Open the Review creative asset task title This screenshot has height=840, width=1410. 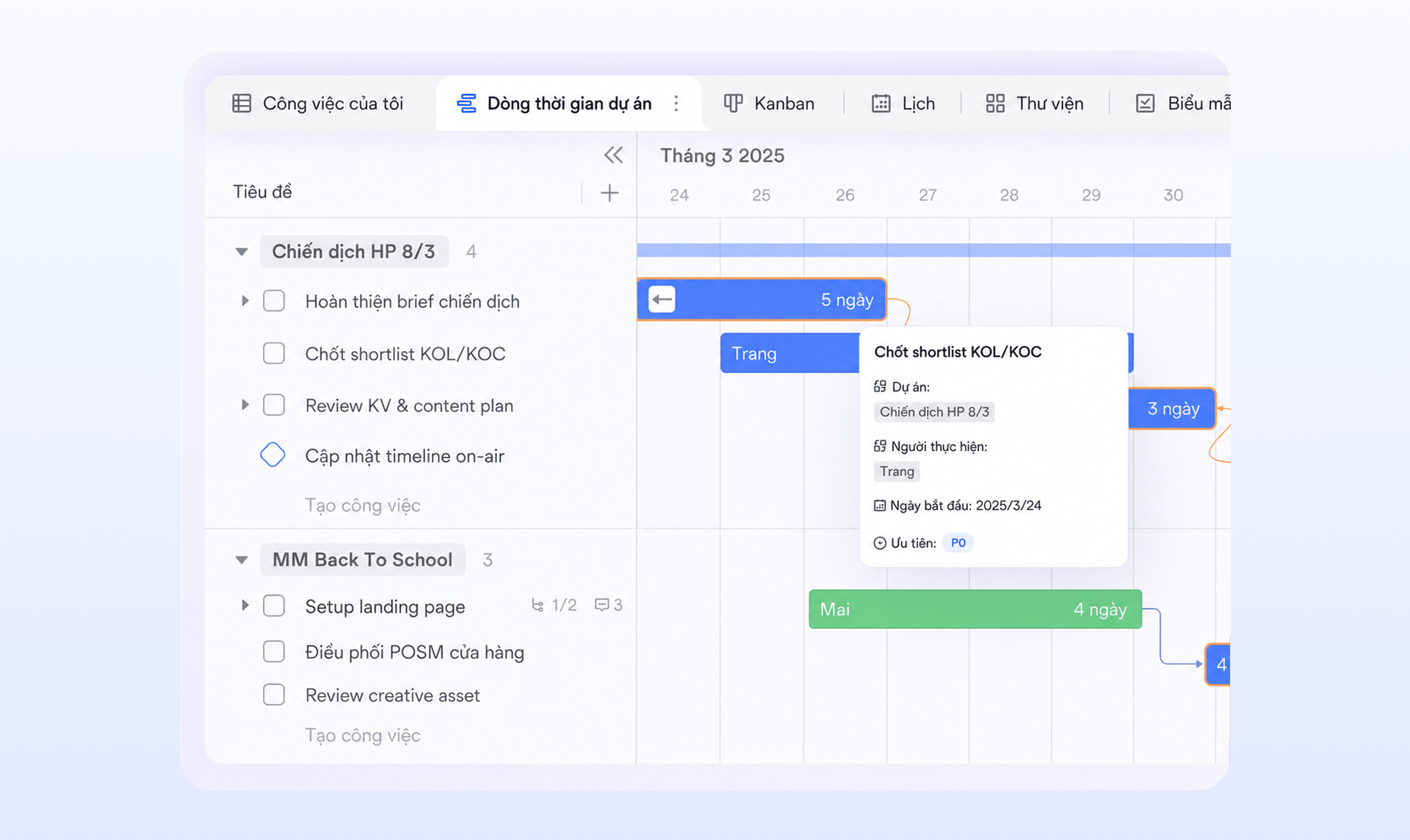pyautogui.click(x=392, y=695)
